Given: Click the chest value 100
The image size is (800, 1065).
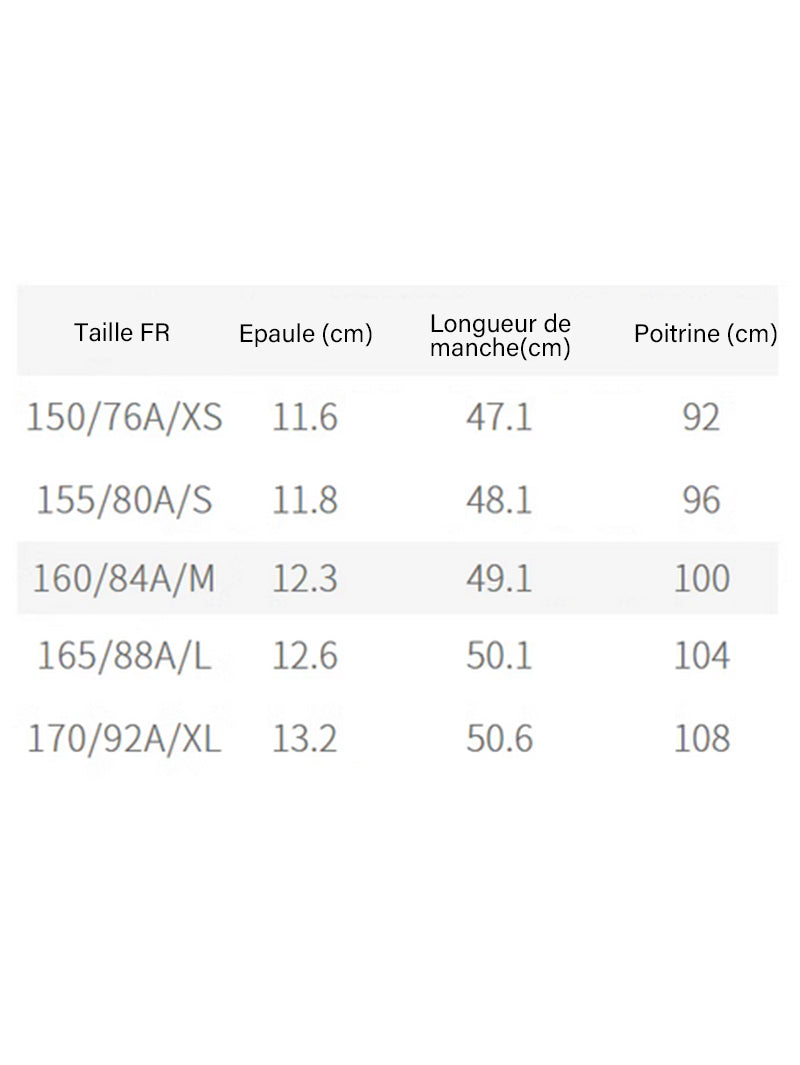Looking at the screenshot, I should 702,579.
